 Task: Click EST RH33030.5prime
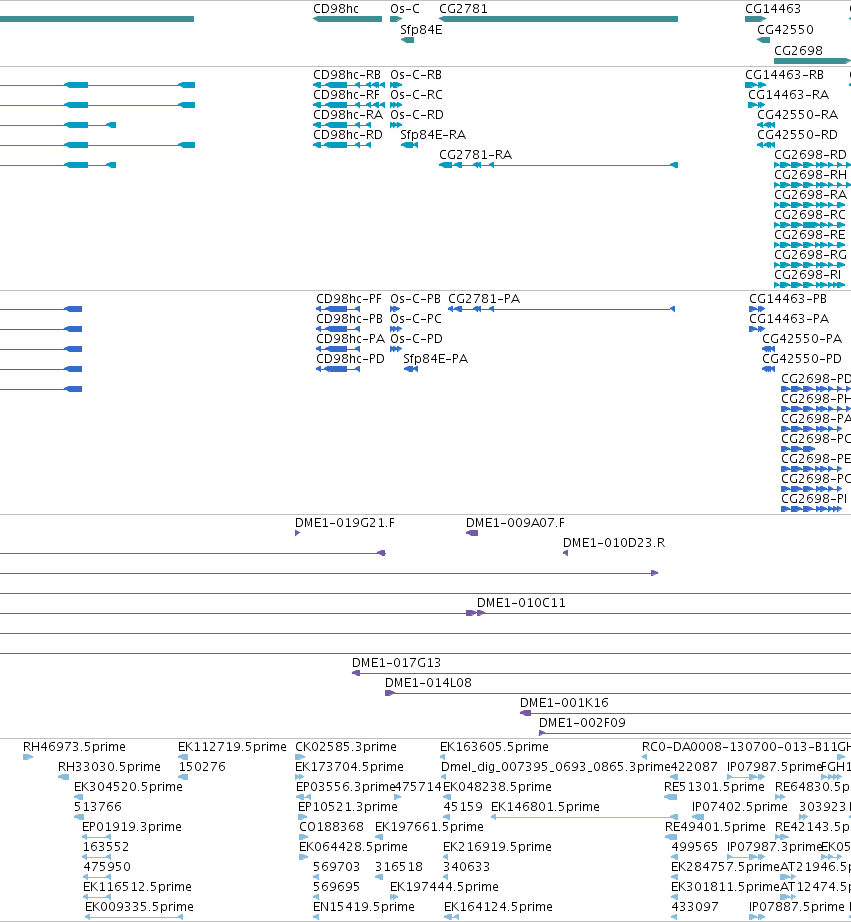[64, 777]
